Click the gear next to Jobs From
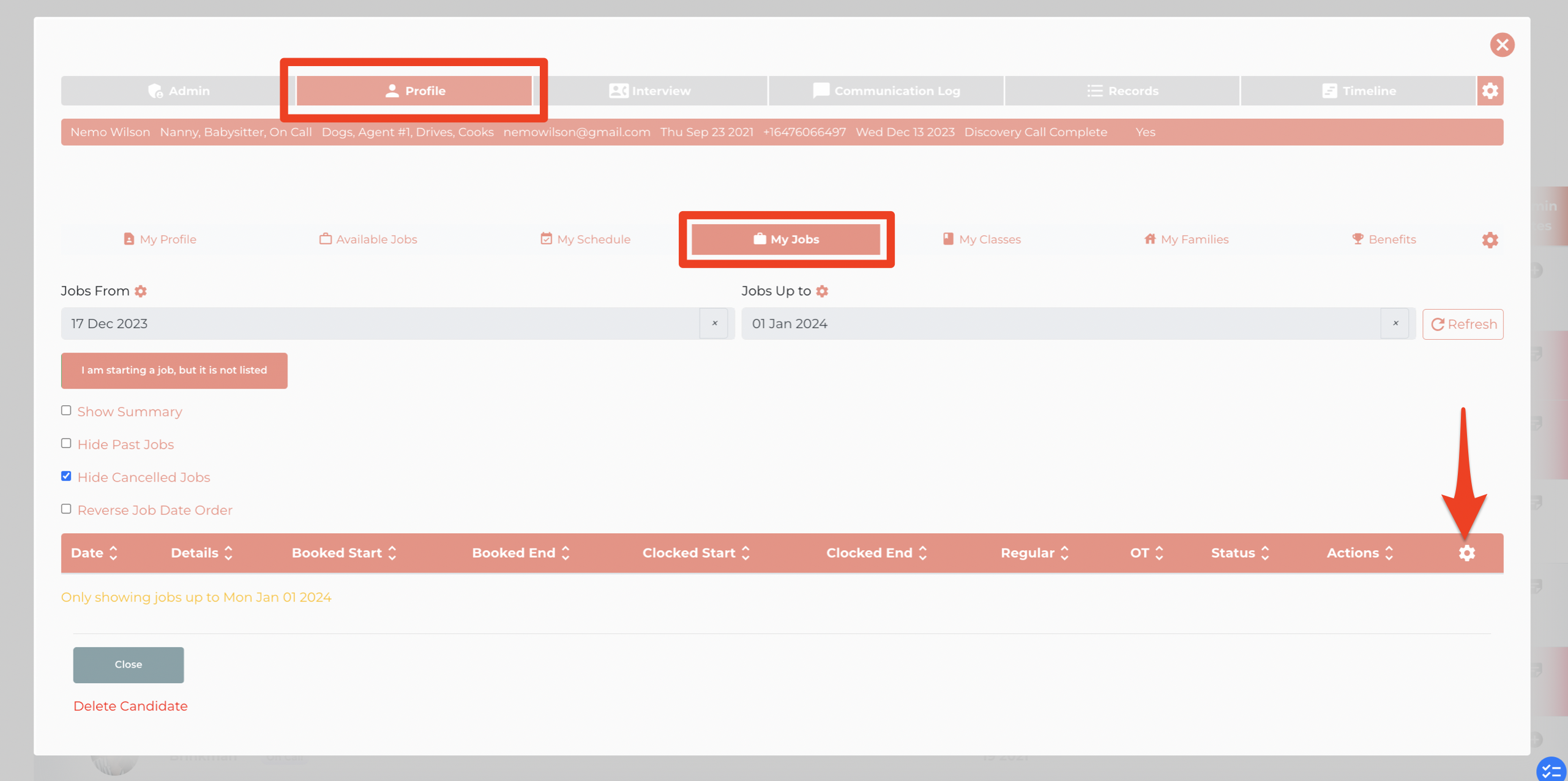Screen dimensions: 1568x781 [141, 291]
